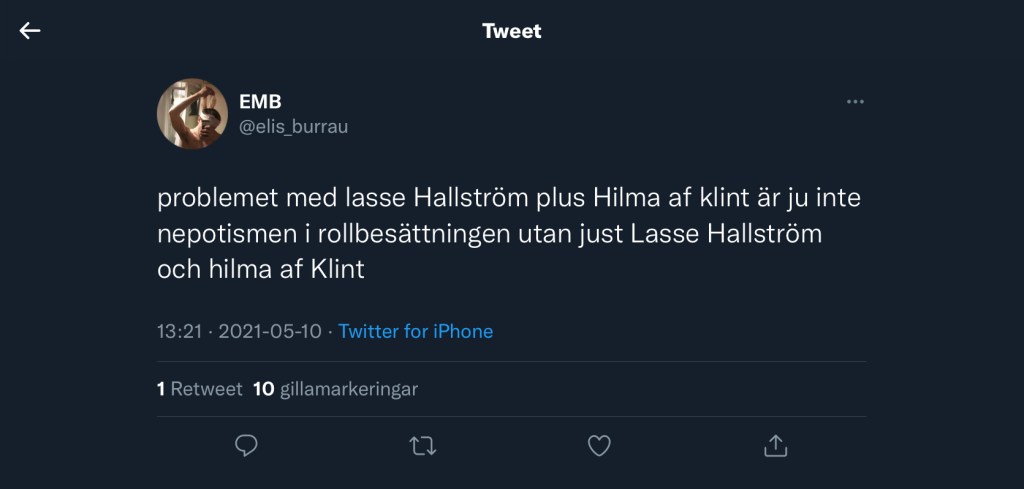Click the tweet's first line starting with problemet
Image resolution: width=1024 pixels, height=489 pixels.
[508, 198]
